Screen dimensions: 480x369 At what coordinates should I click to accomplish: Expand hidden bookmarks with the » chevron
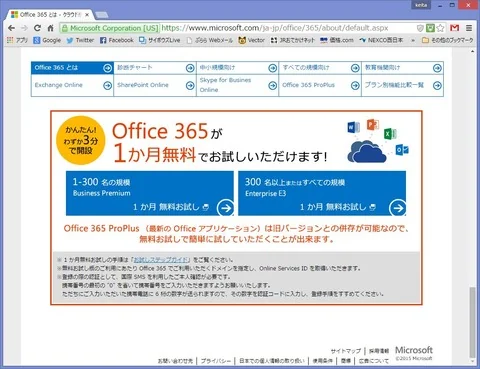click(x=413, y=40)
